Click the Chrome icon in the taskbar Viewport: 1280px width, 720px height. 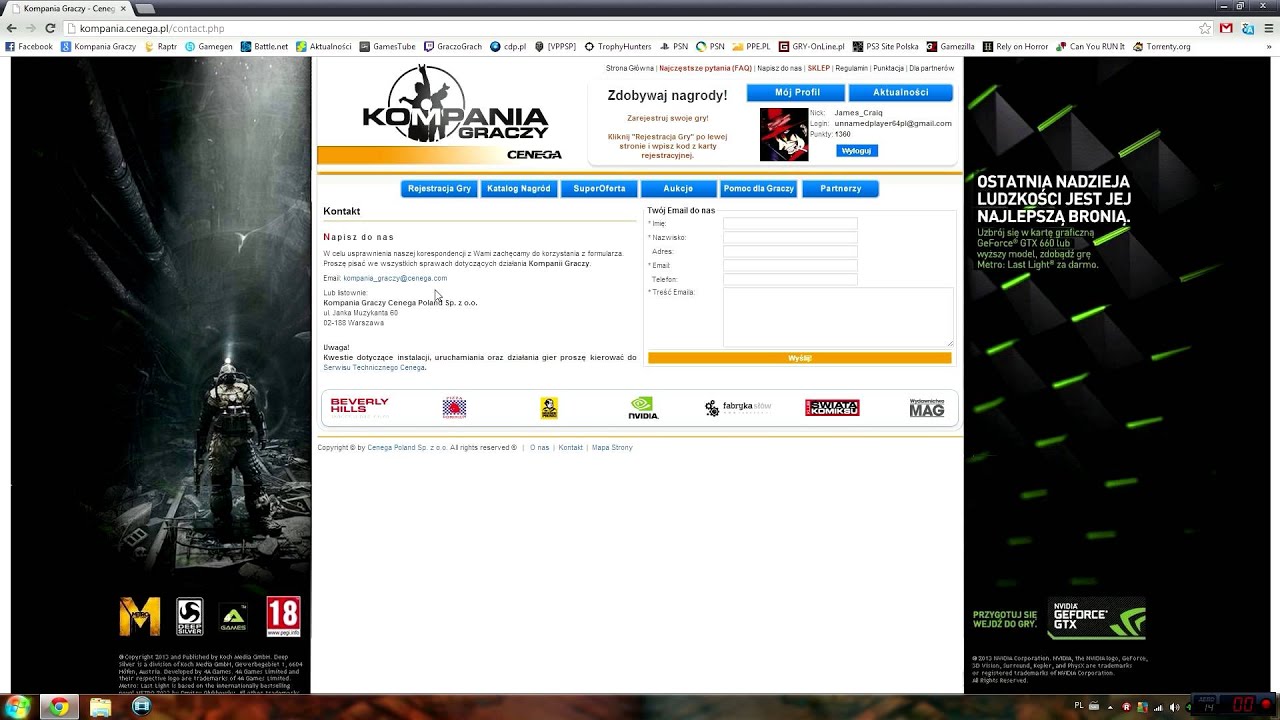[59, 707]
